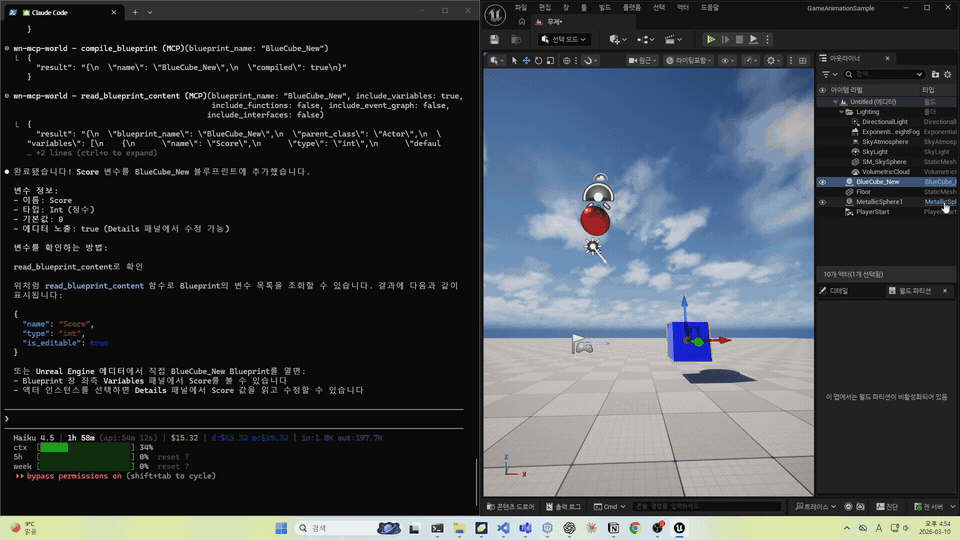Open the 파일 menu in Unreal
Screen dimensions: 960x540
pos(520,7)
